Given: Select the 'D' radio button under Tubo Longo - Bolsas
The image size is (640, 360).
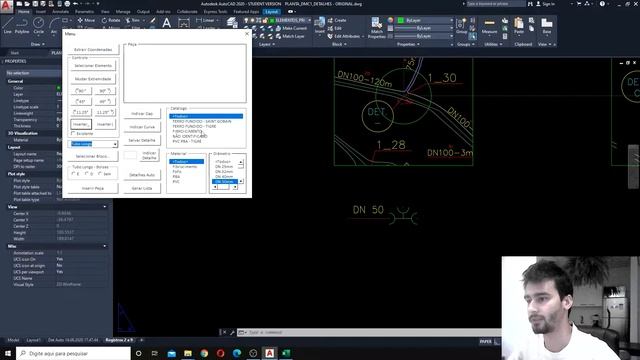Looking at the screenshot, I should [x=87, y=173].
